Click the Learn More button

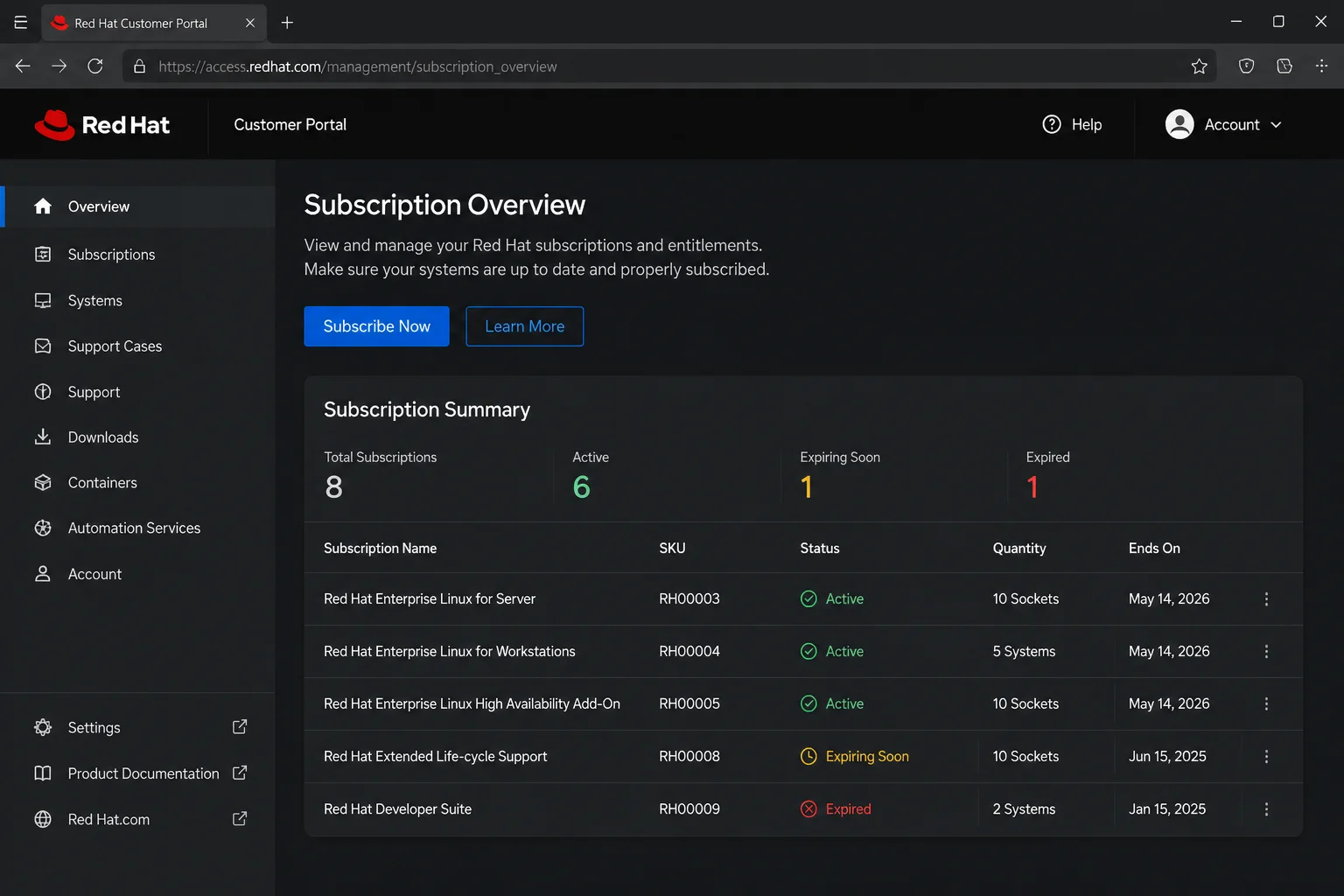pos(524,326)
